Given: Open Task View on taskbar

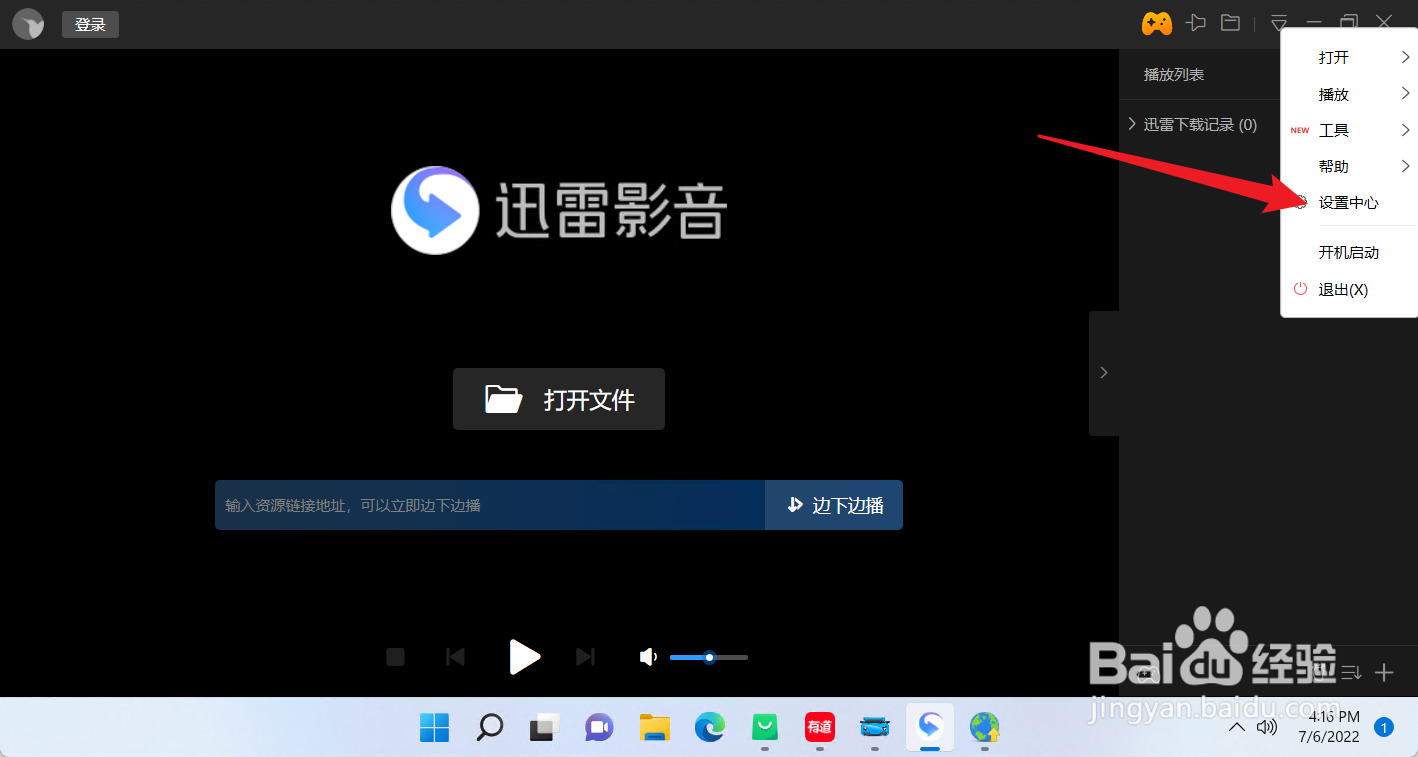Looking at the screenshot, I should 544,727.
